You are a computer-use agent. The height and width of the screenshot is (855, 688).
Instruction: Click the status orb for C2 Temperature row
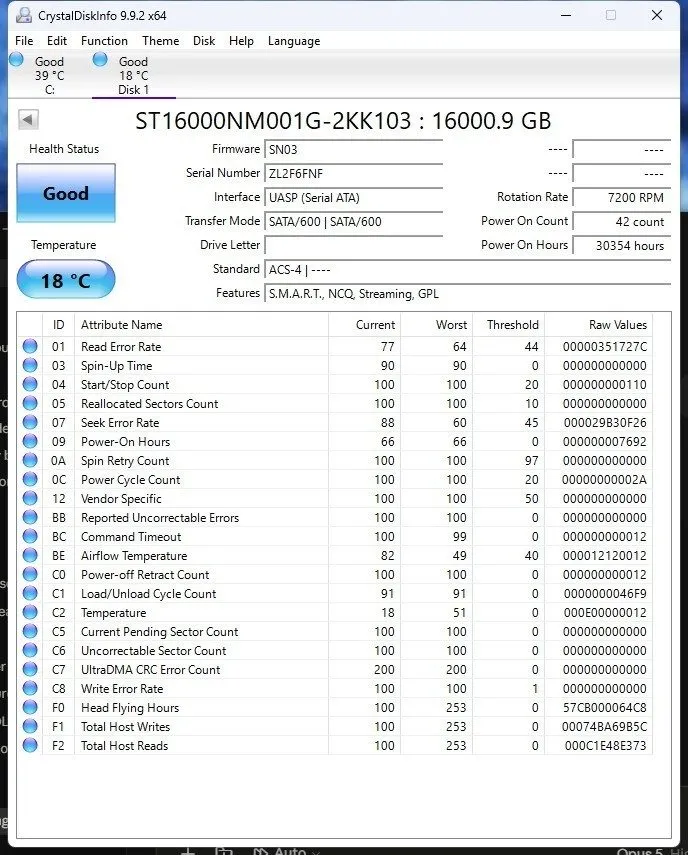coord(30,612)
